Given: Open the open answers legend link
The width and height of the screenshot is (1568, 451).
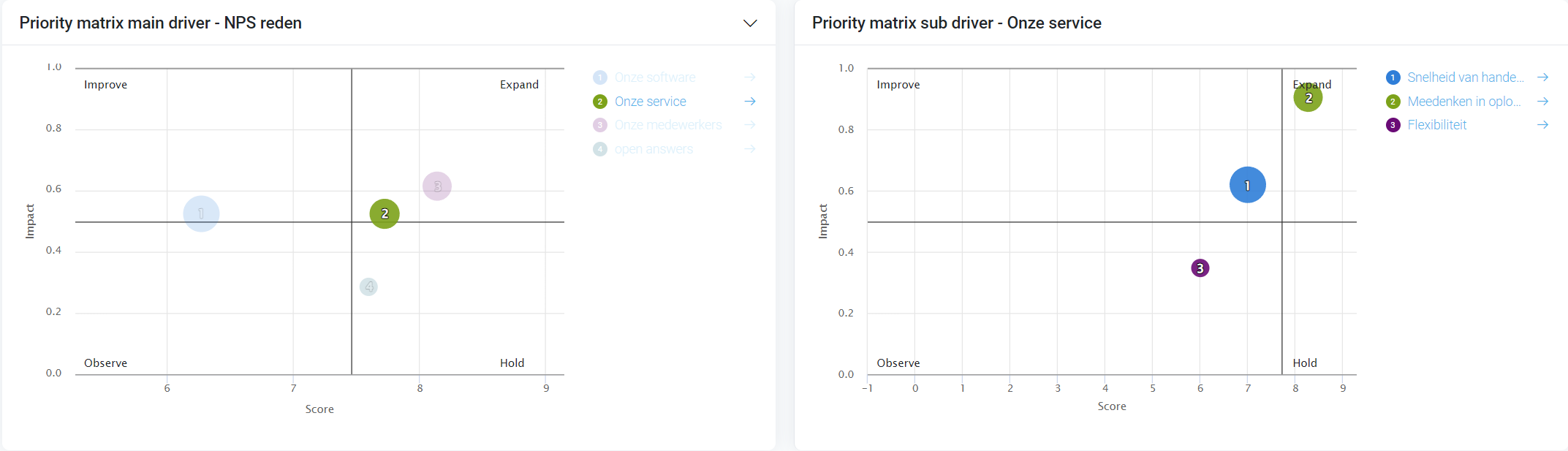Looking at the screenshot, I should click(654, 149).
